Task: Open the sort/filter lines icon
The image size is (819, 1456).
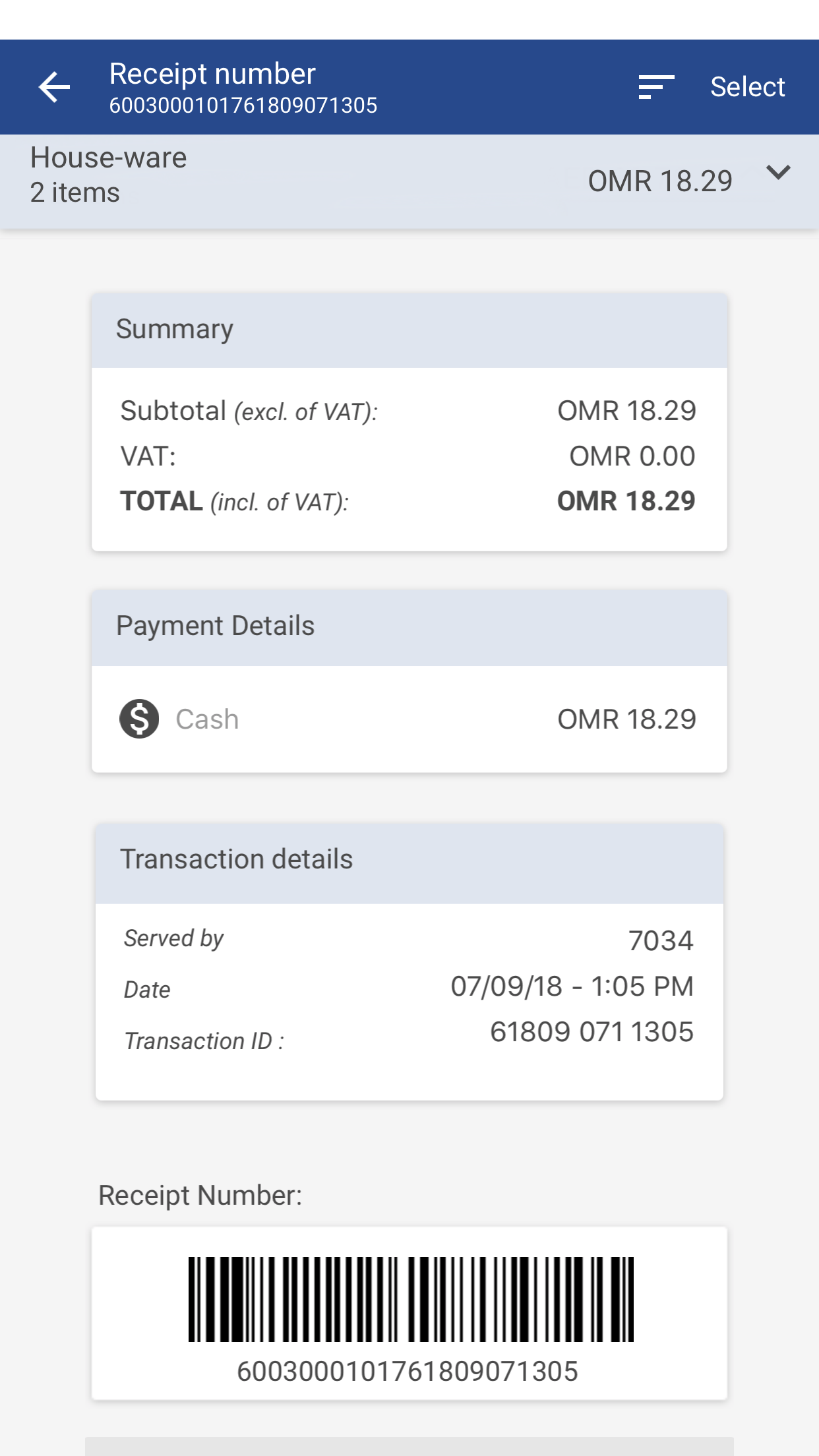Action: coord(655,87)
